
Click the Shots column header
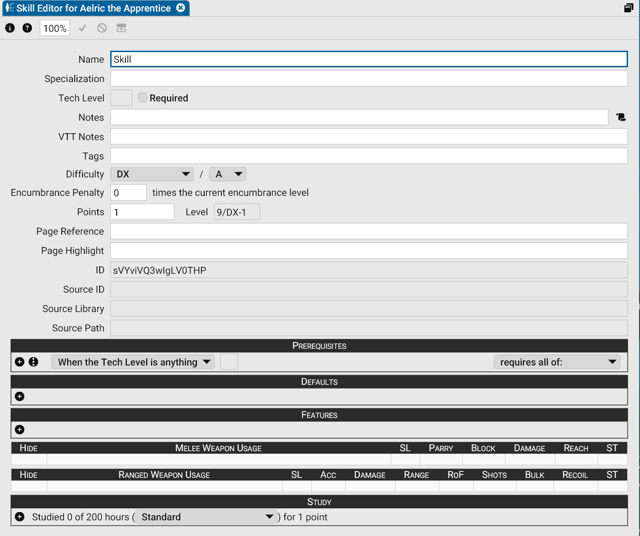(494, 475)
